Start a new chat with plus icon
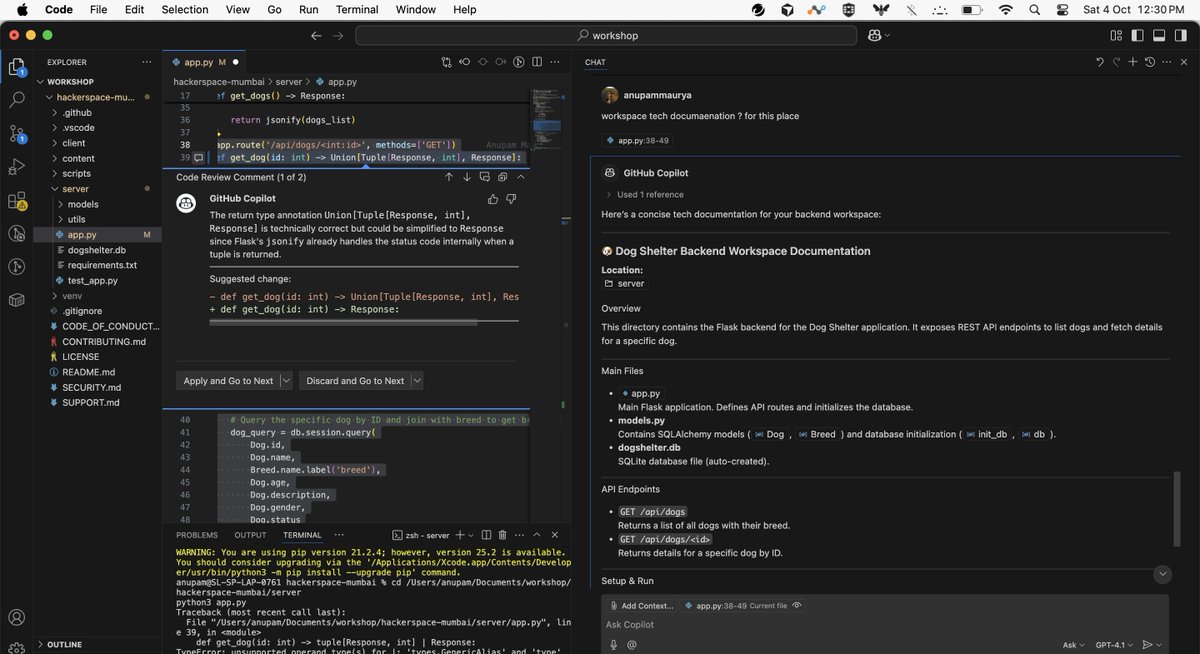1200x654 pixels. coord(1133,62)
